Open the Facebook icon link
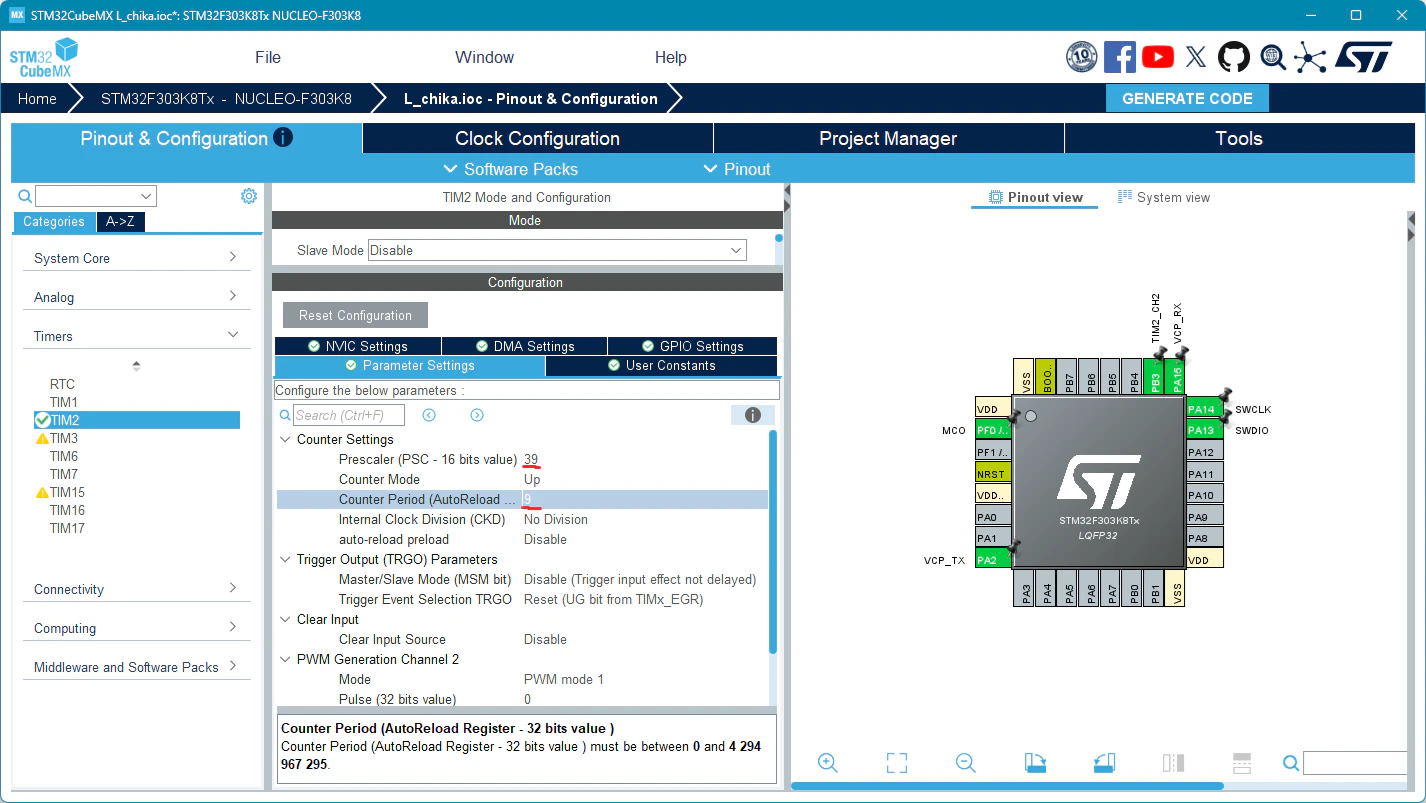 [x=1119, y=57]
